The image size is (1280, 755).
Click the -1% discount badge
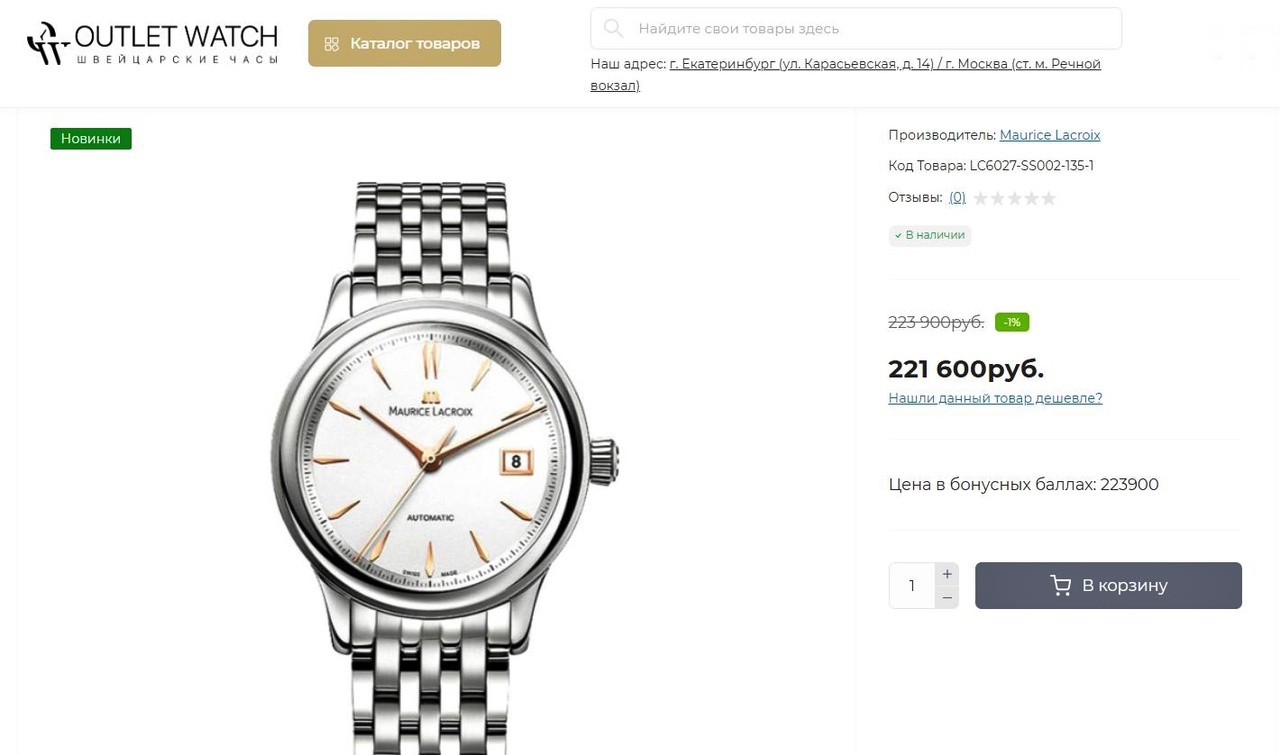[1012, 322]
